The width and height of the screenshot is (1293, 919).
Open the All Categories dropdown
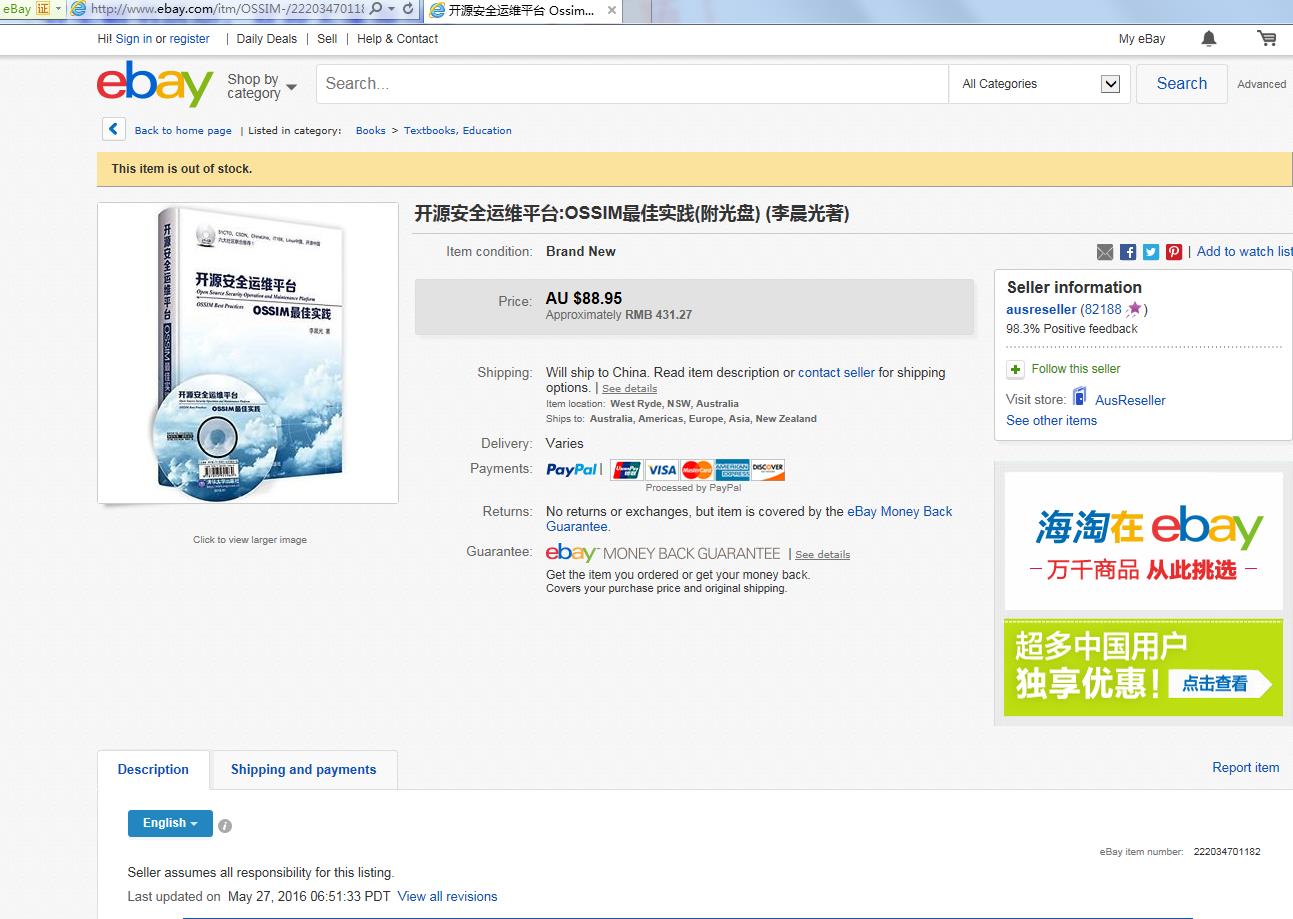coord(1039,84)
